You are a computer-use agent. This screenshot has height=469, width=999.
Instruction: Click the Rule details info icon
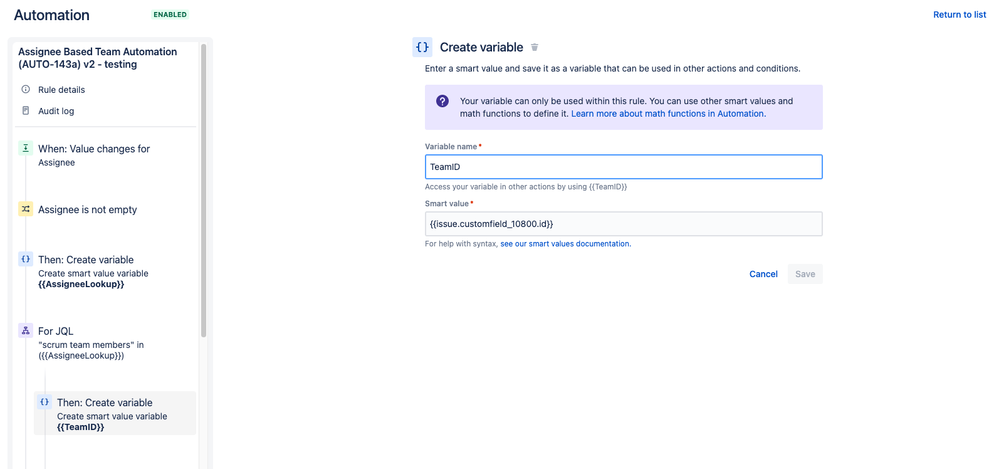25,90
